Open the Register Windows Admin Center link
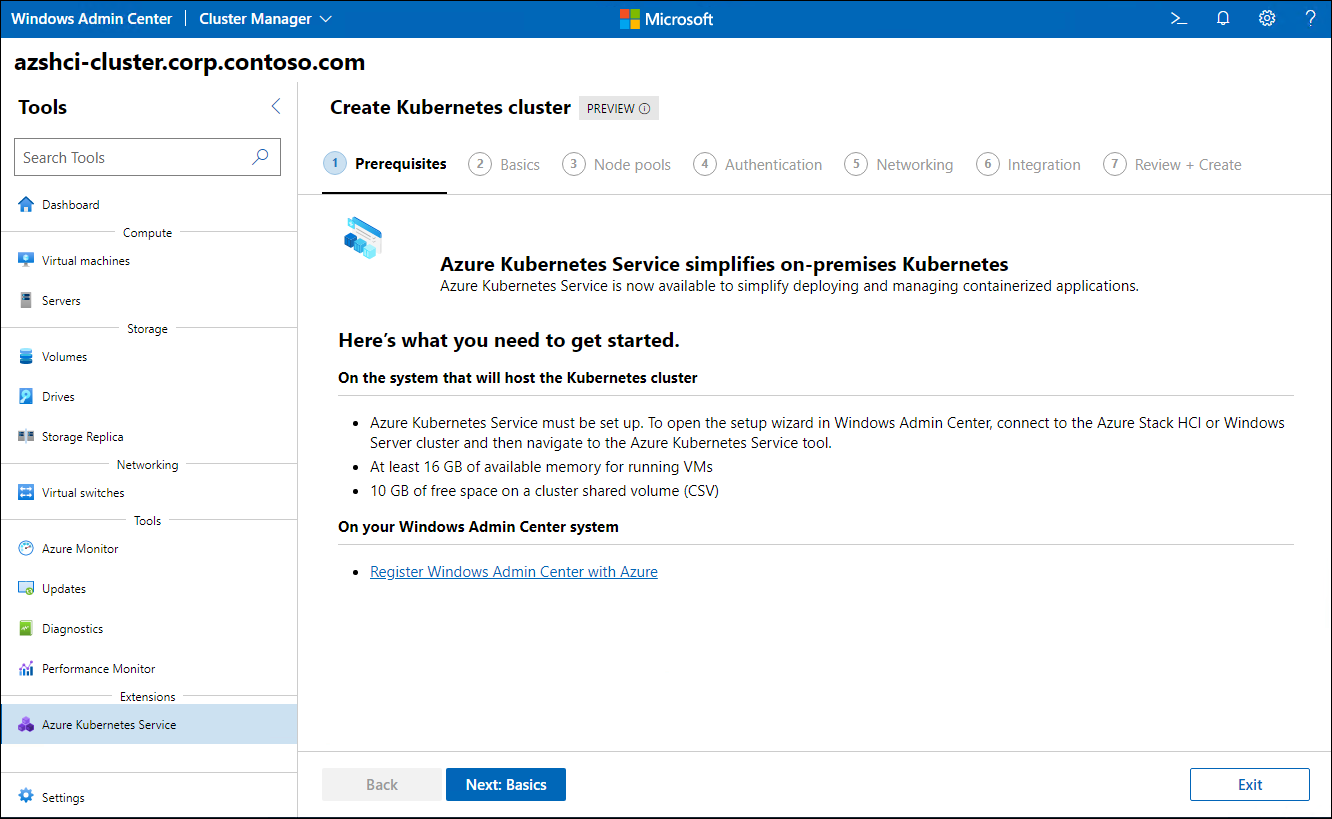The height and width of the screenshot is (819, 1332). point(513,571)
